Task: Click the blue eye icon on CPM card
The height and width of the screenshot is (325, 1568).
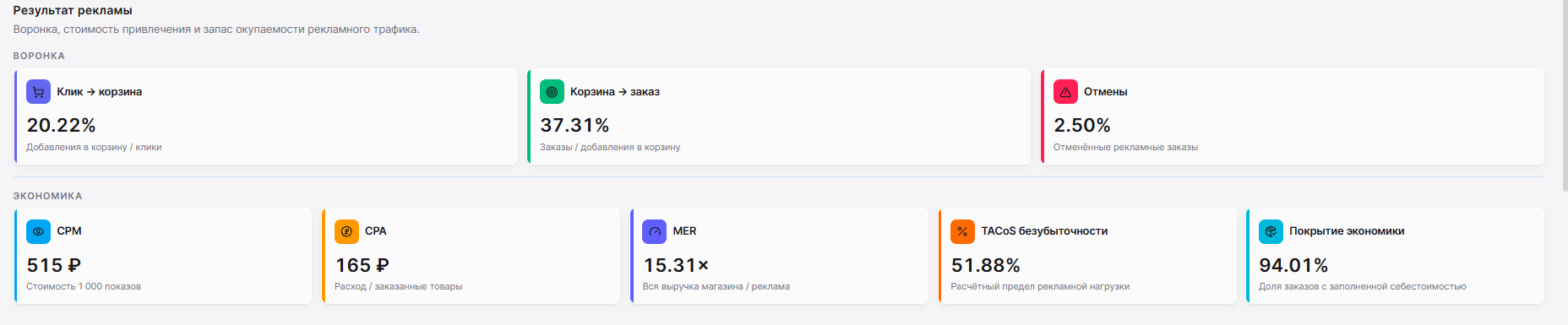Action: (x=38, y=231)
